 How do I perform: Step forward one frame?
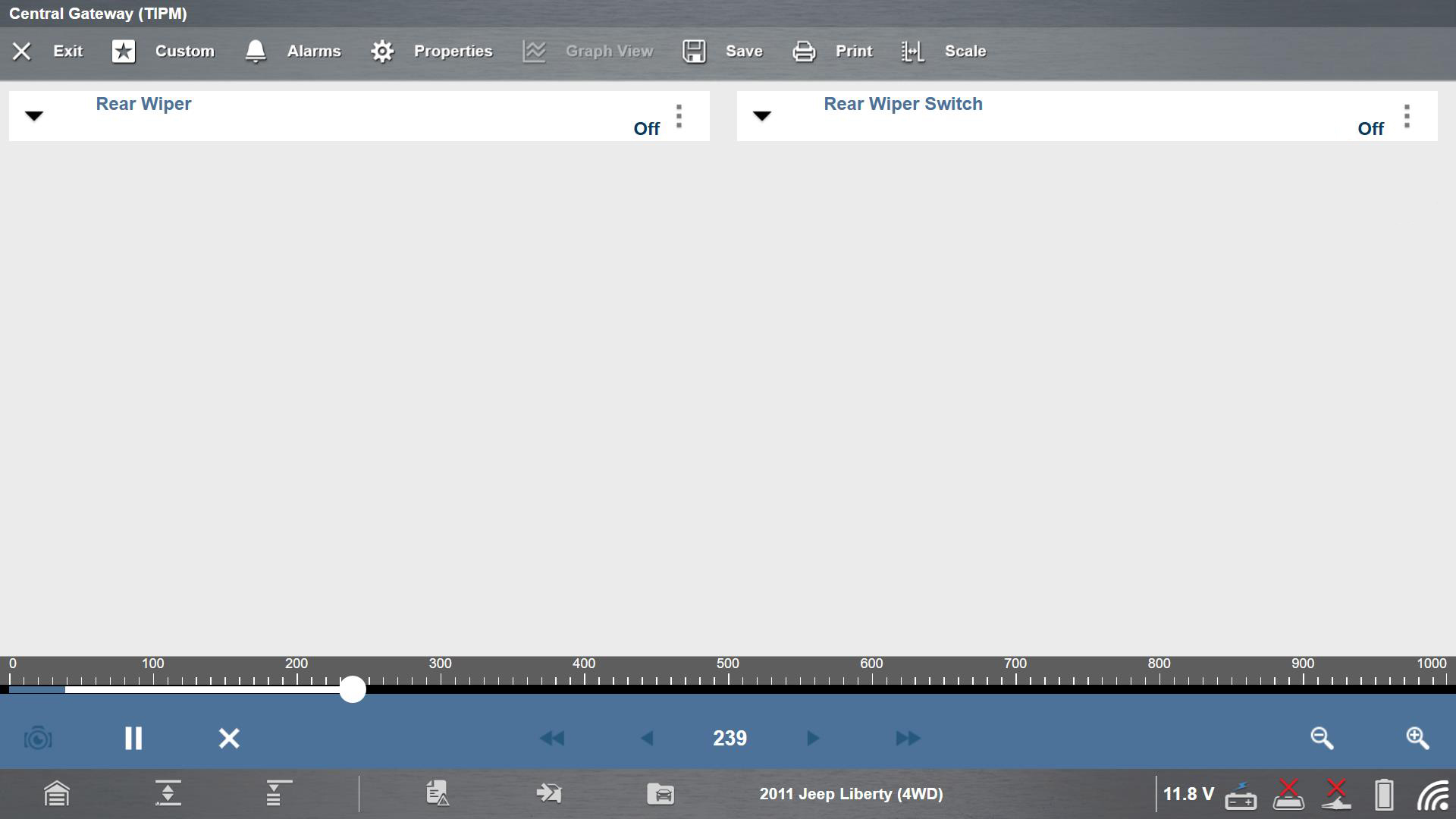tap(812, 738)
